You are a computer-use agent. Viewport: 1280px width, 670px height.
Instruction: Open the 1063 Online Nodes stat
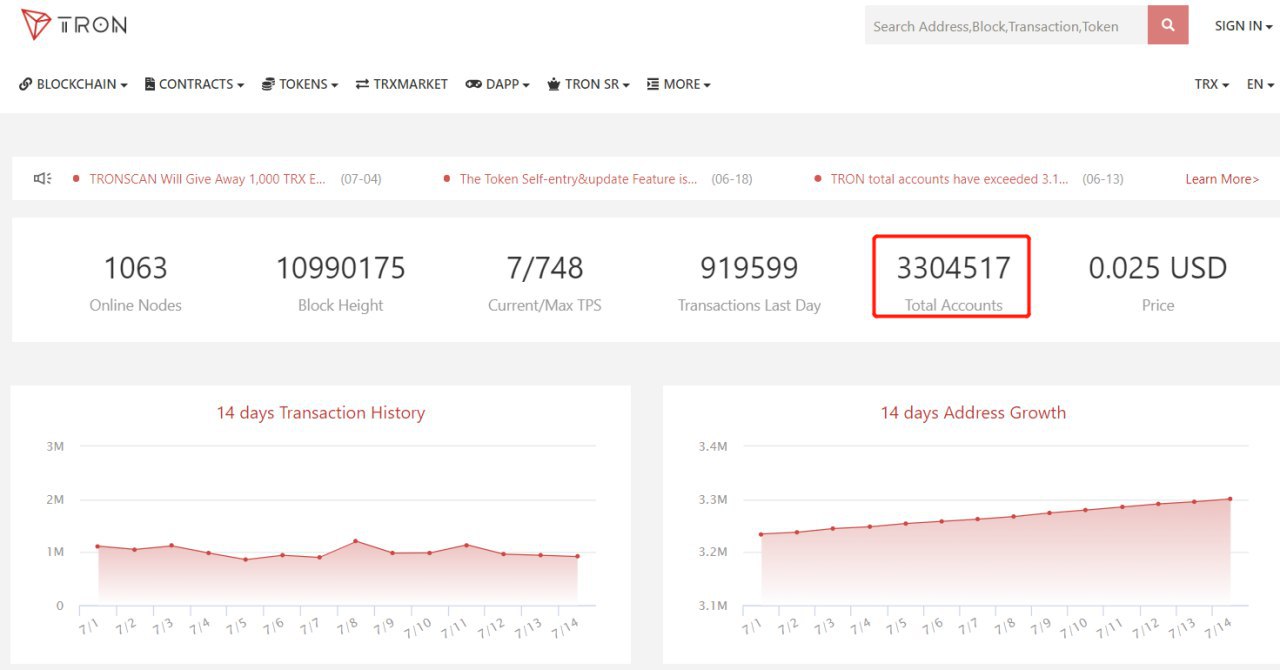[136, 283]
